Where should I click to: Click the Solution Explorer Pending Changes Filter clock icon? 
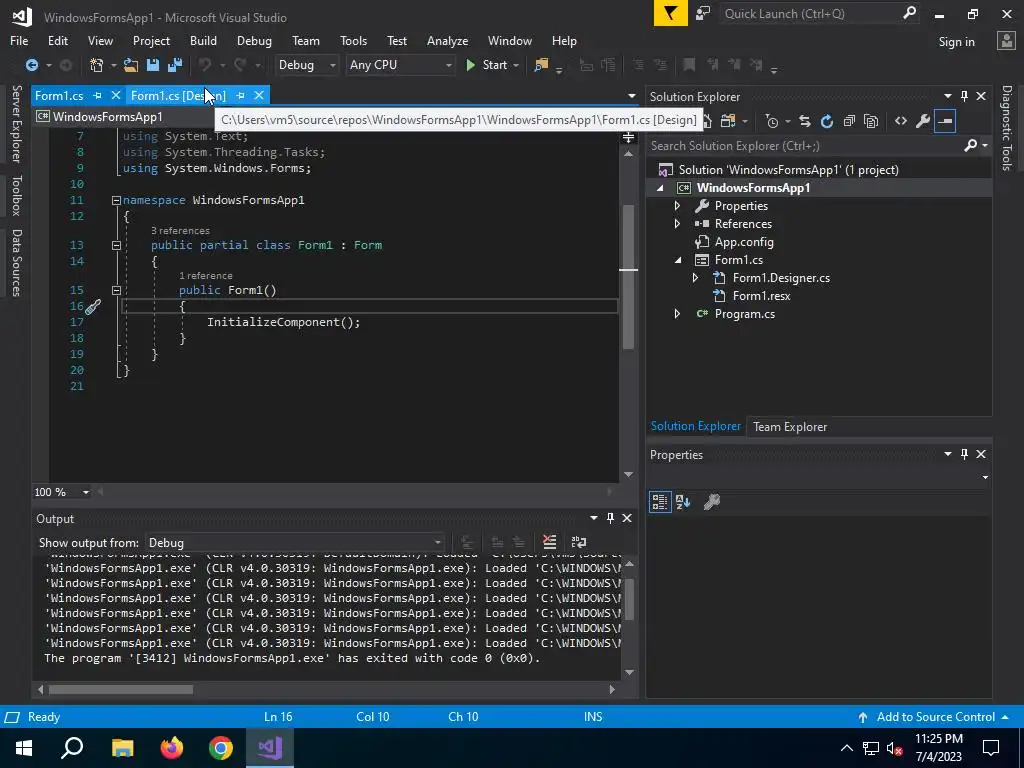(x=772, y=121)
